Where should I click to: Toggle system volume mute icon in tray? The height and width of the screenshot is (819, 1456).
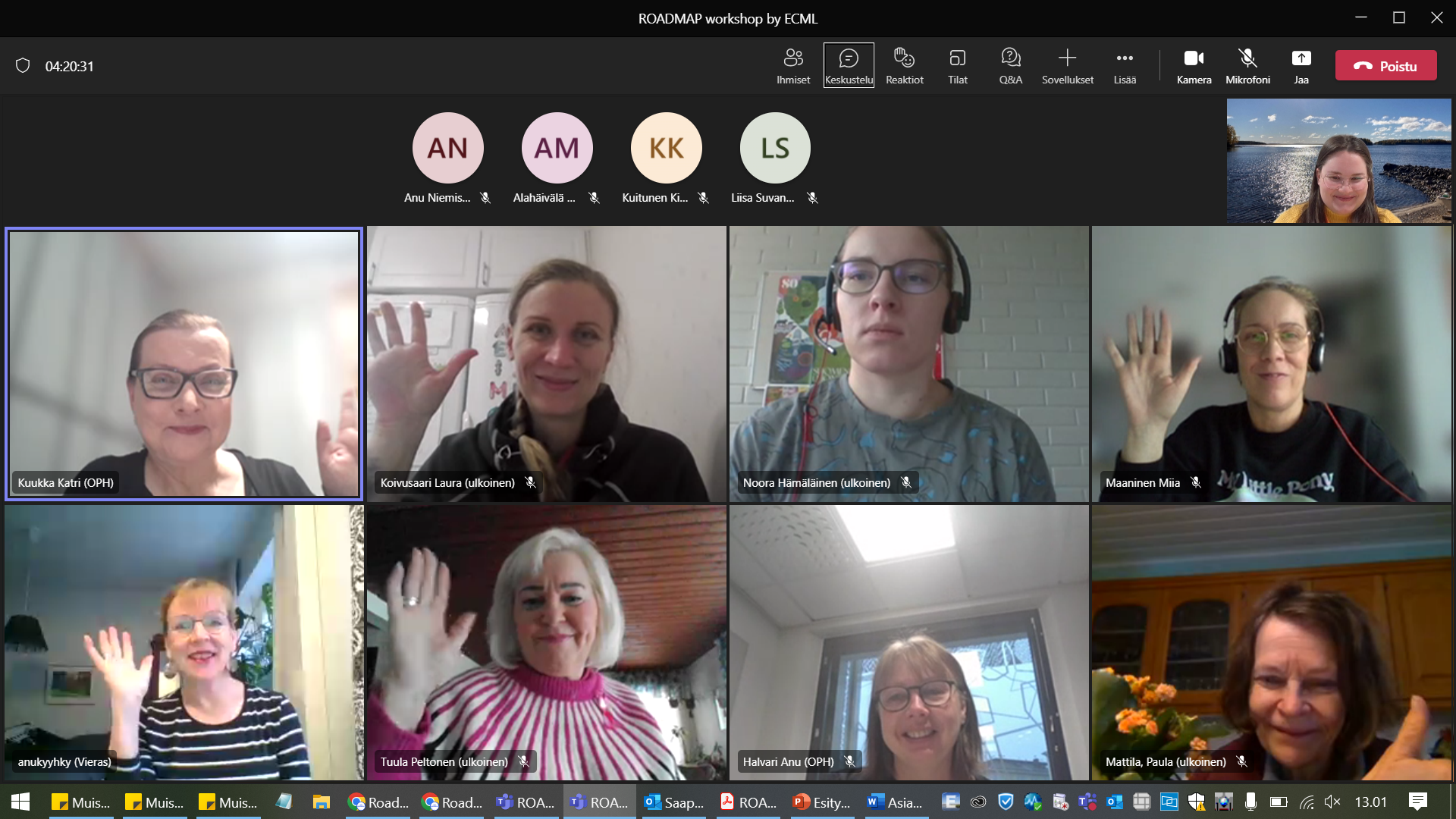coord(1332,802)
